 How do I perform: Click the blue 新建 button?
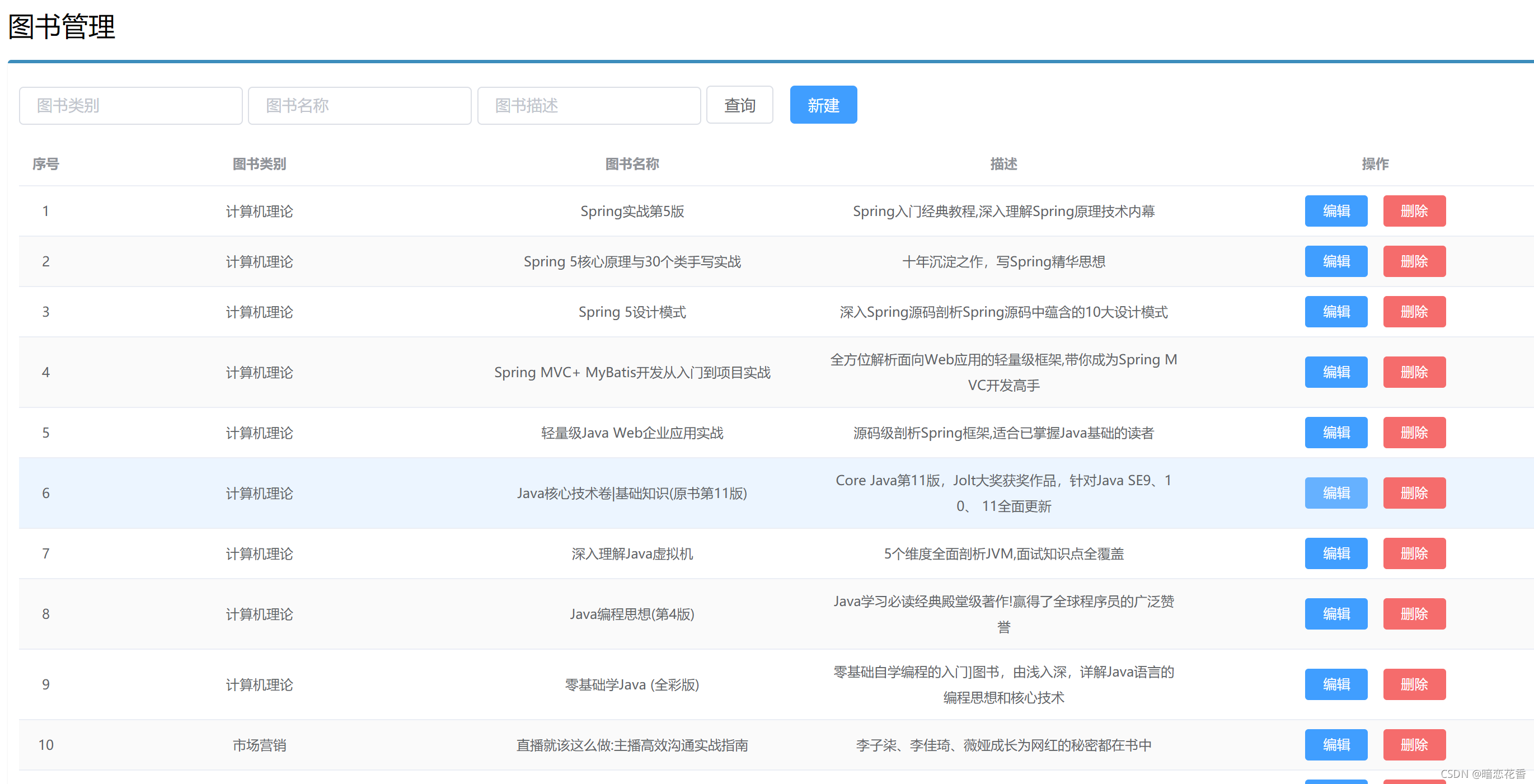[x=823, y=105]
